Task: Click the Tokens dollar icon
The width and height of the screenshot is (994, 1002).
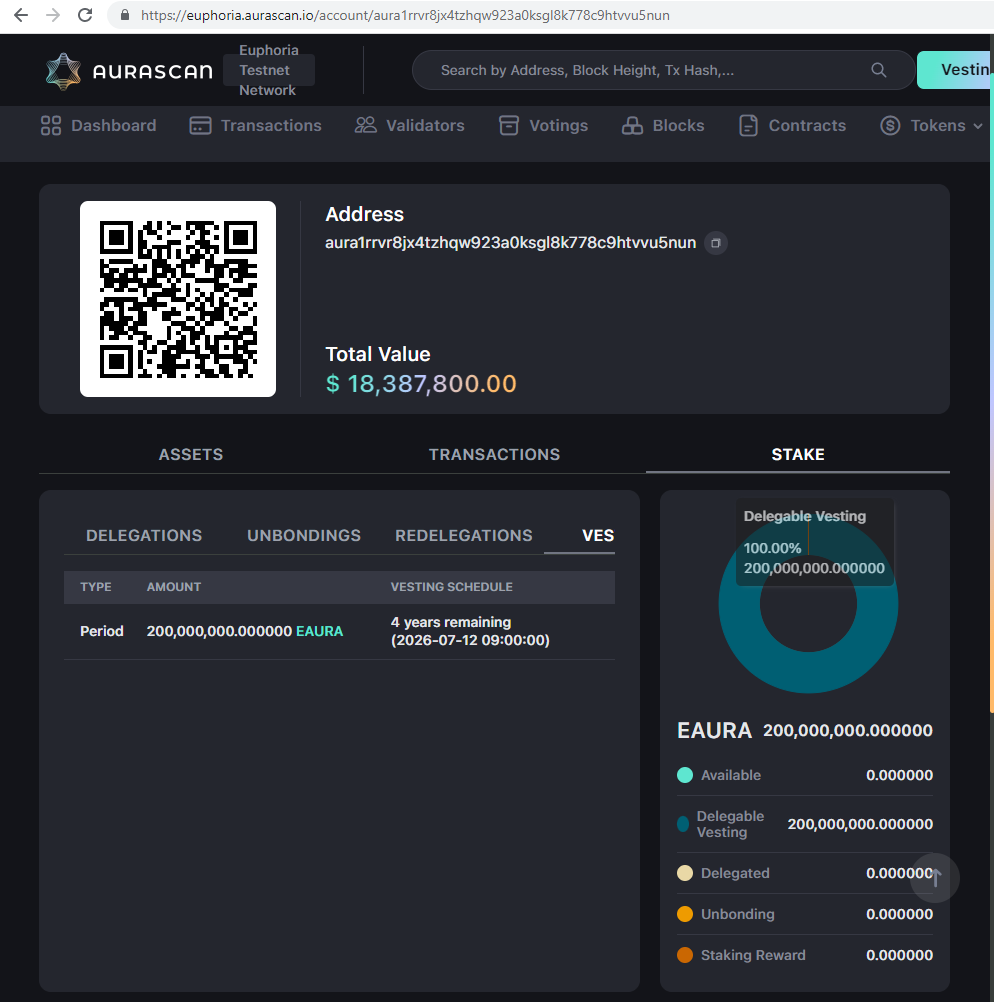Action: (x=889, y=125)
